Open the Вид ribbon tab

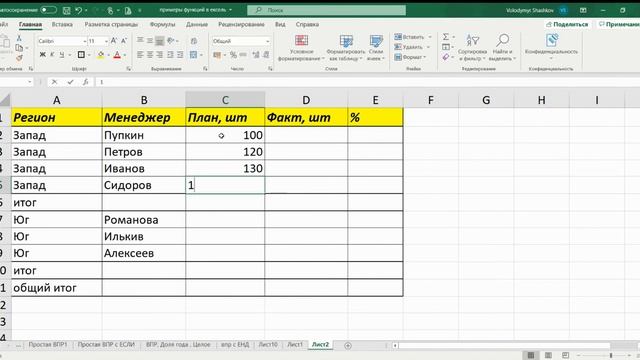pos(280,24)
